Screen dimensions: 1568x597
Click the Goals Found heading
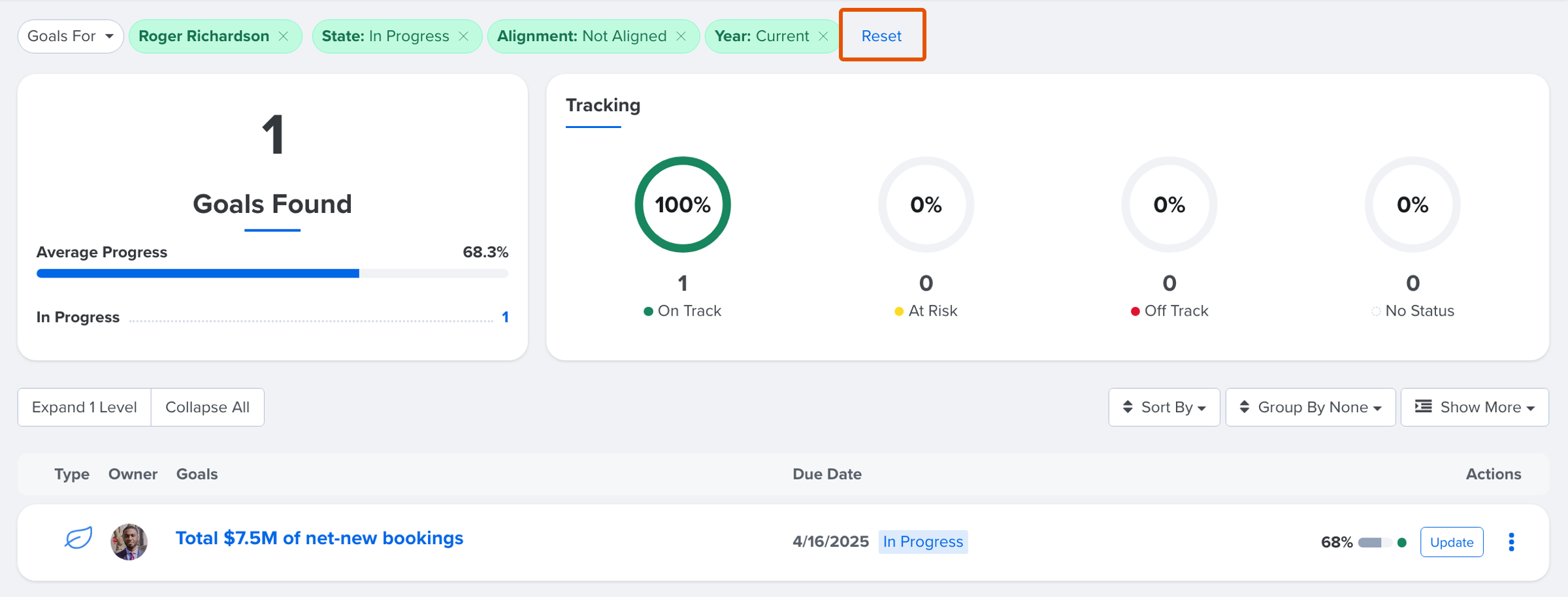272,204
